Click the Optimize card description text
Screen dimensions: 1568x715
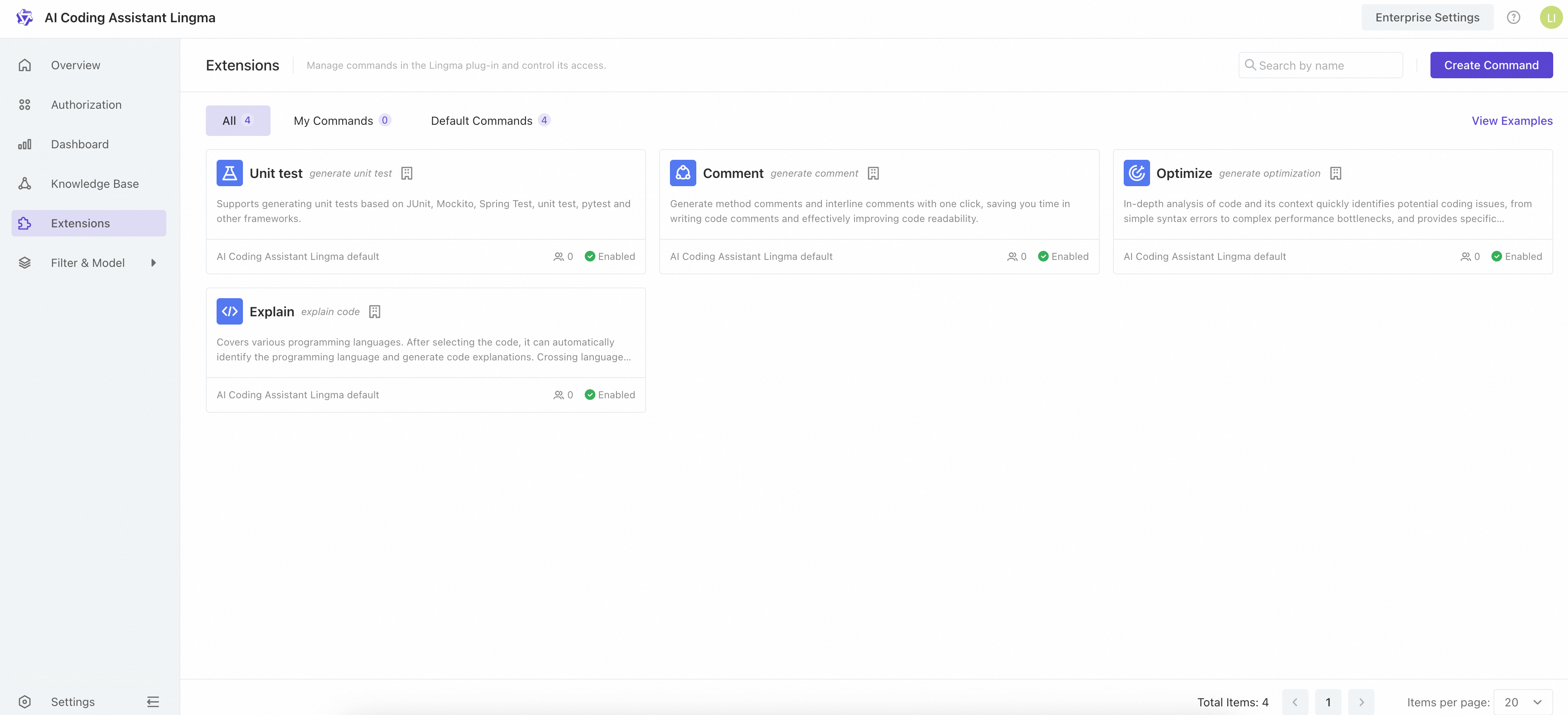click(1328, 211)
